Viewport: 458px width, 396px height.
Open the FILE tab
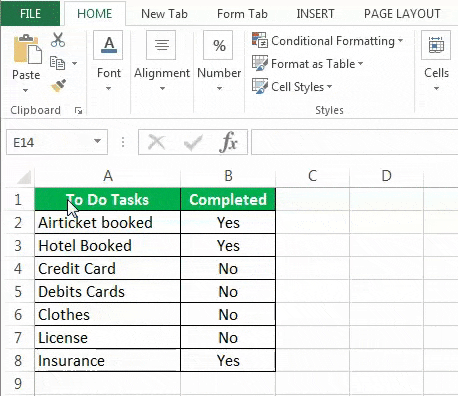coord(30,14)
